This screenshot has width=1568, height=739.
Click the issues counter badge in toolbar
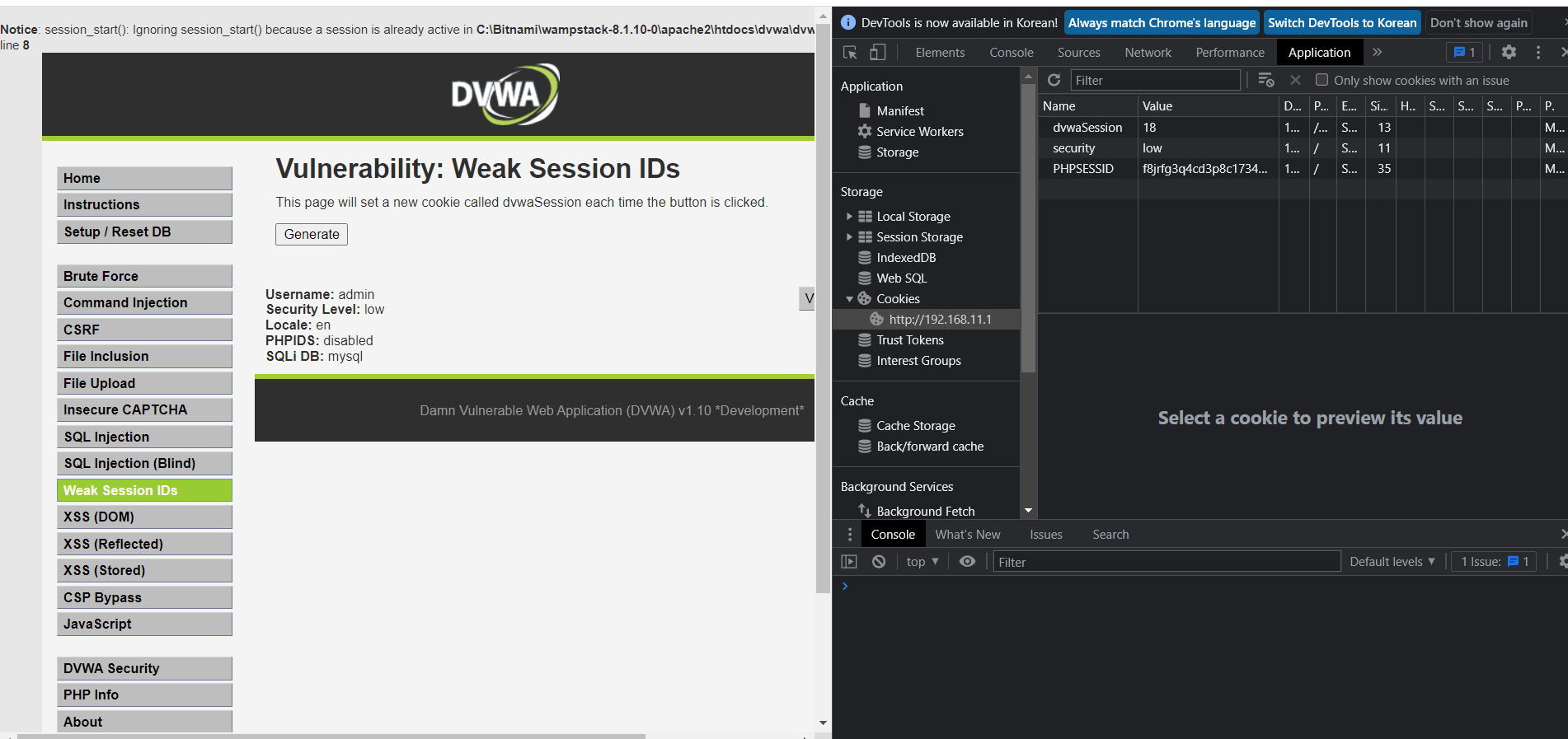pos(1464,52)
